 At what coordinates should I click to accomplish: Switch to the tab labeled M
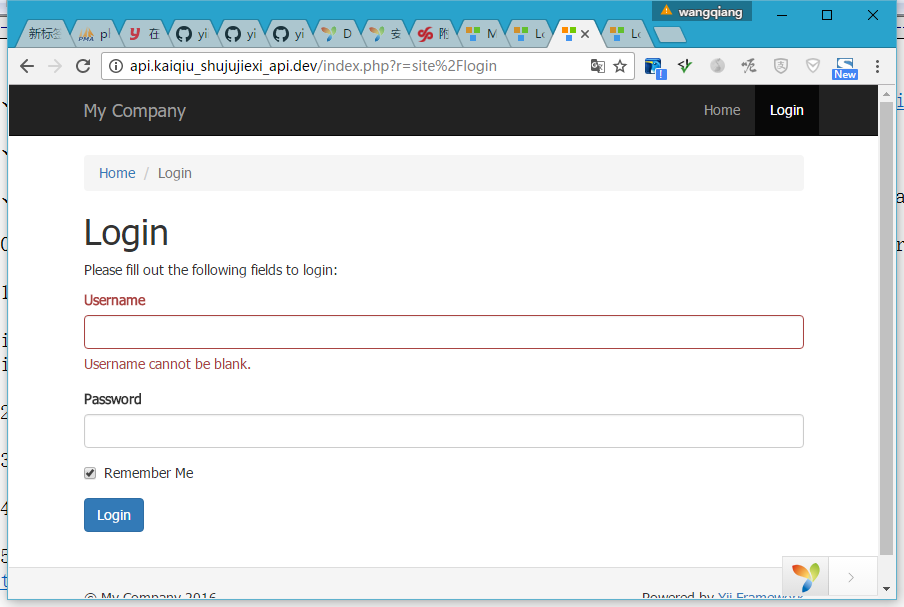click(x=482, y=34)
